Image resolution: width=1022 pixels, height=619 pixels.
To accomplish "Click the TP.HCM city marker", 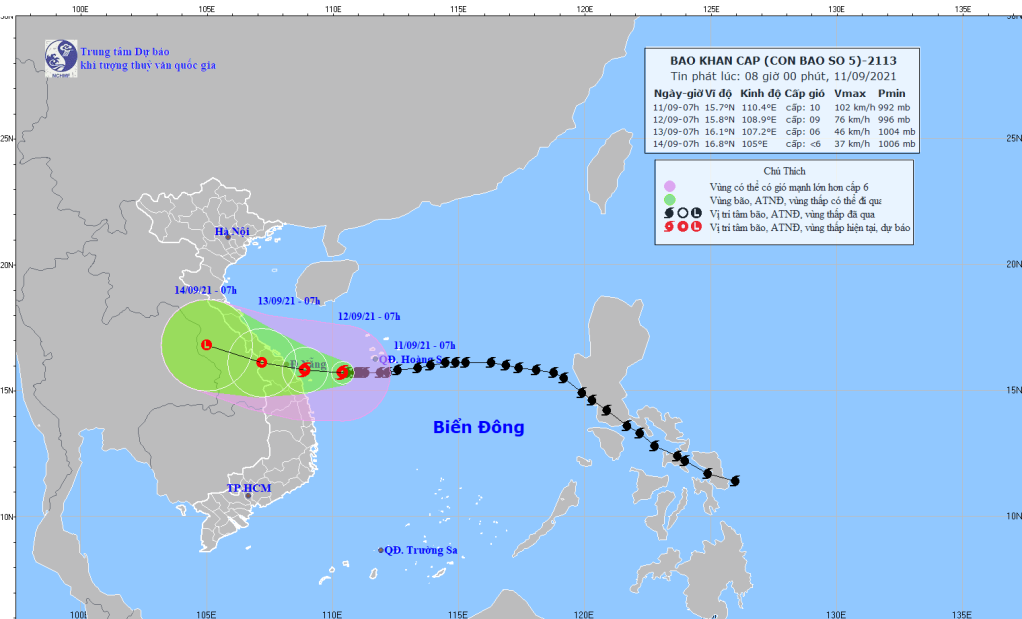I will coord(248,495).
